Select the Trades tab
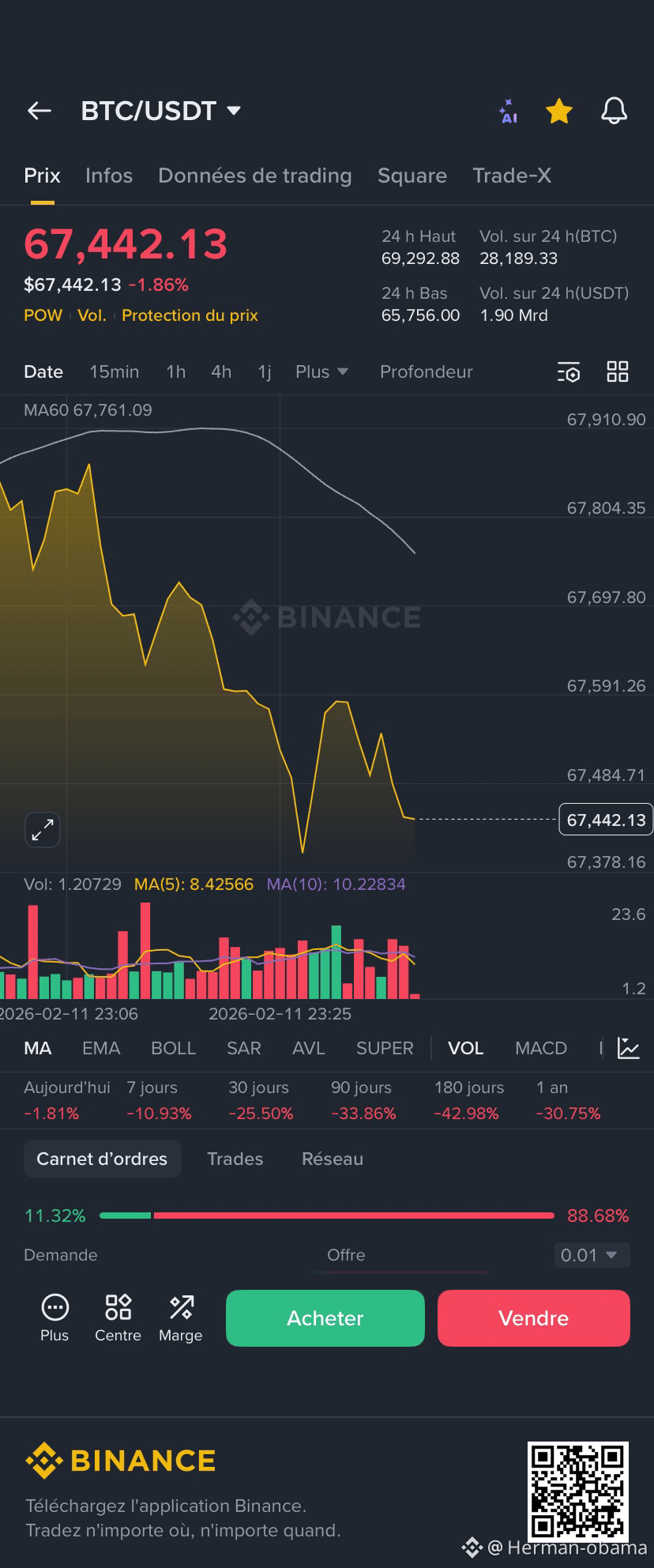 point(235,1159)
